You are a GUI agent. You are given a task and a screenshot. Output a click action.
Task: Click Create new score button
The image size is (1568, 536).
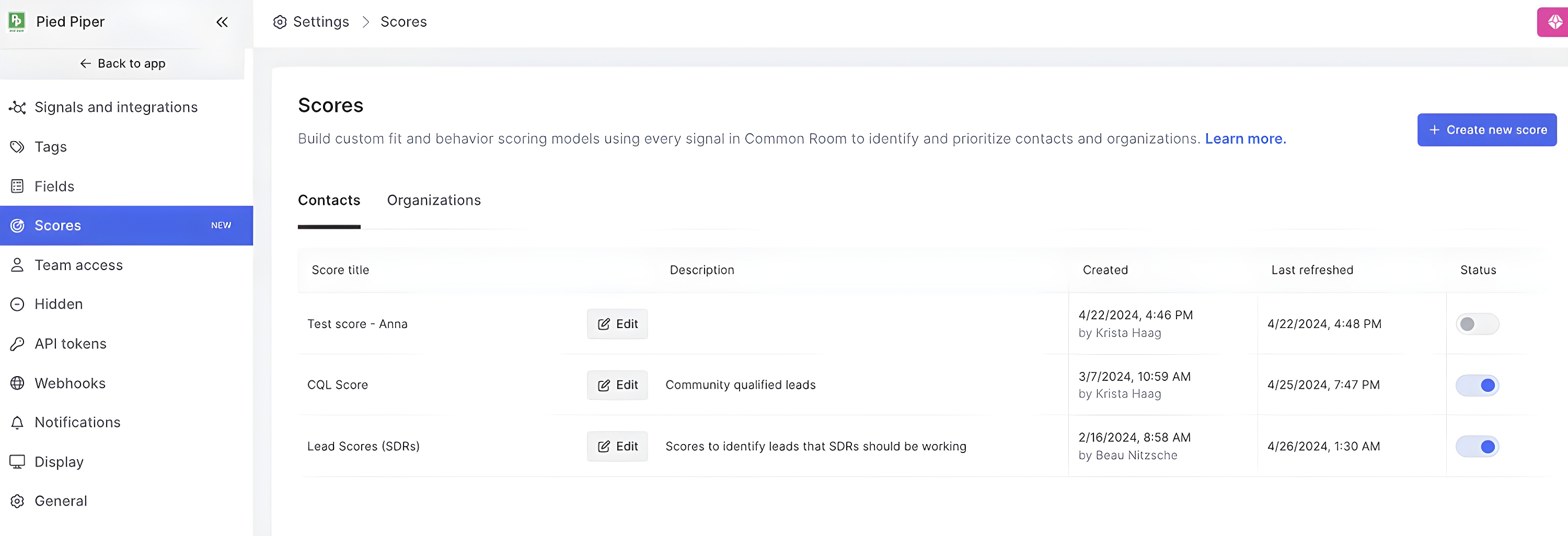(x=1486, y=130)
